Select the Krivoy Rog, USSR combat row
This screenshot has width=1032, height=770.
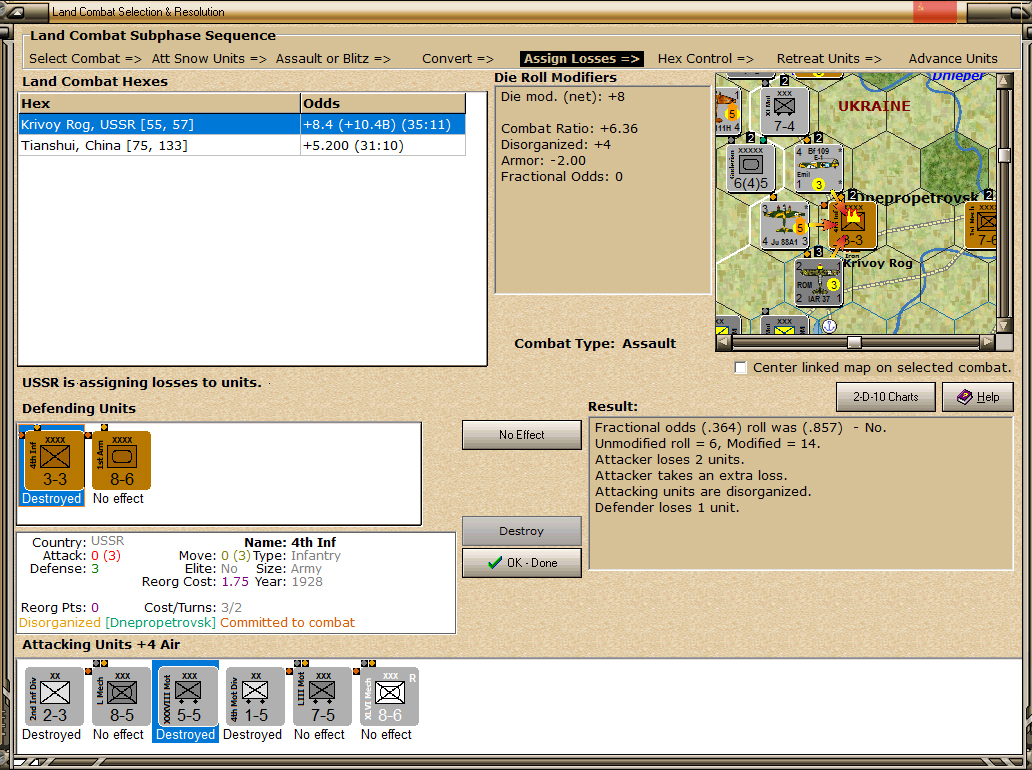coord(242,124)
